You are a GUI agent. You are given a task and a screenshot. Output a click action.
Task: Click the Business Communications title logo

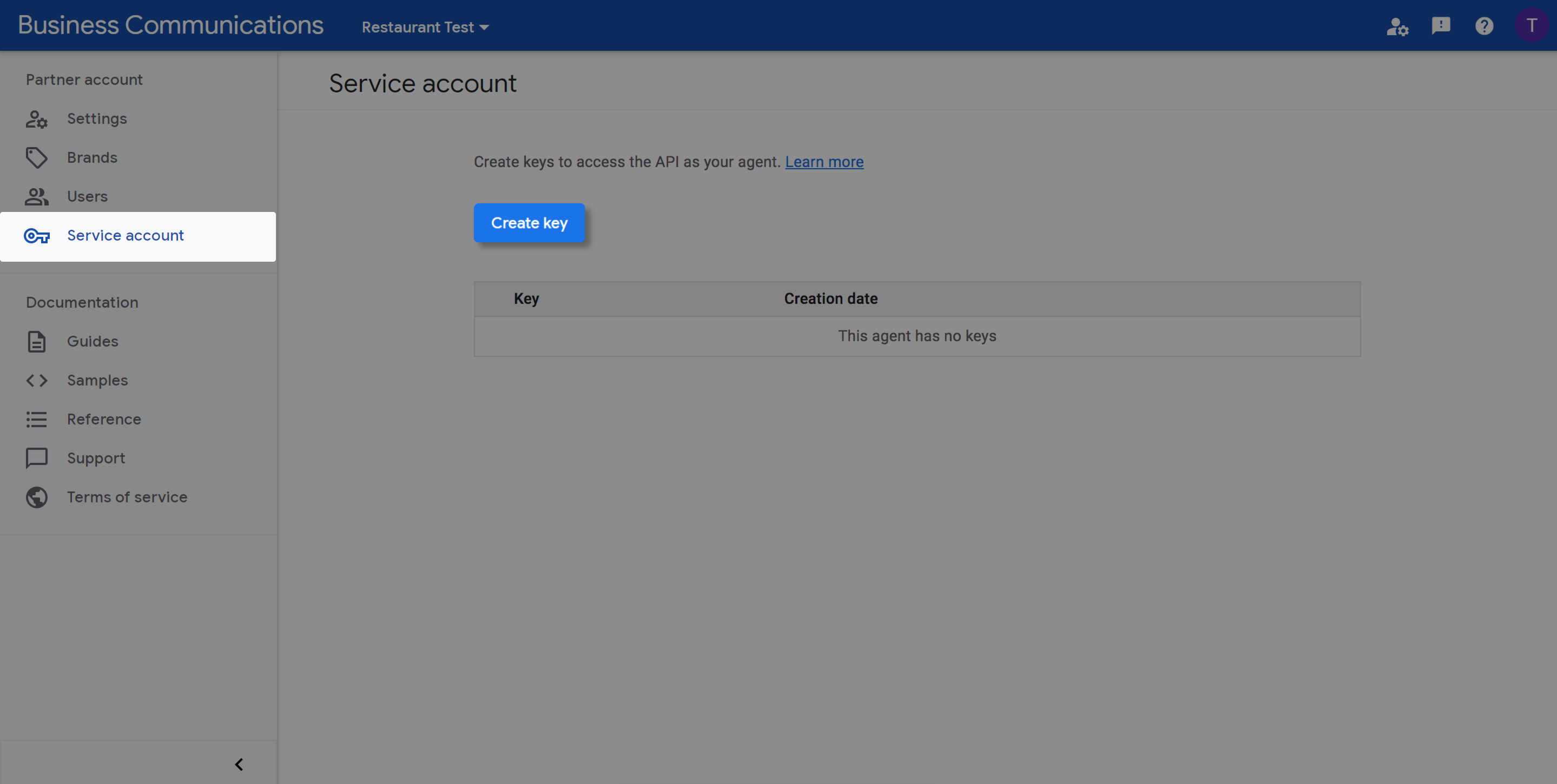(x=170, y=25)
